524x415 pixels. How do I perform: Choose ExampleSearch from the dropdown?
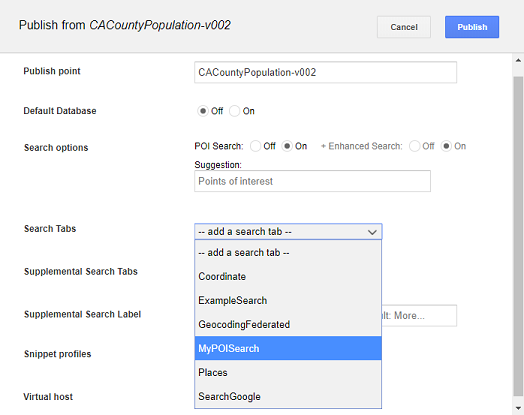288,300
